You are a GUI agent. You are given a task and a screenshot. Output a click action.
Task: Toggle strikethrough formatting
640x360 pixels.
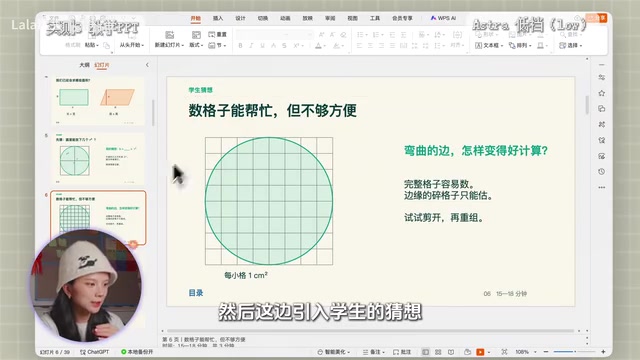click(284, 46)
